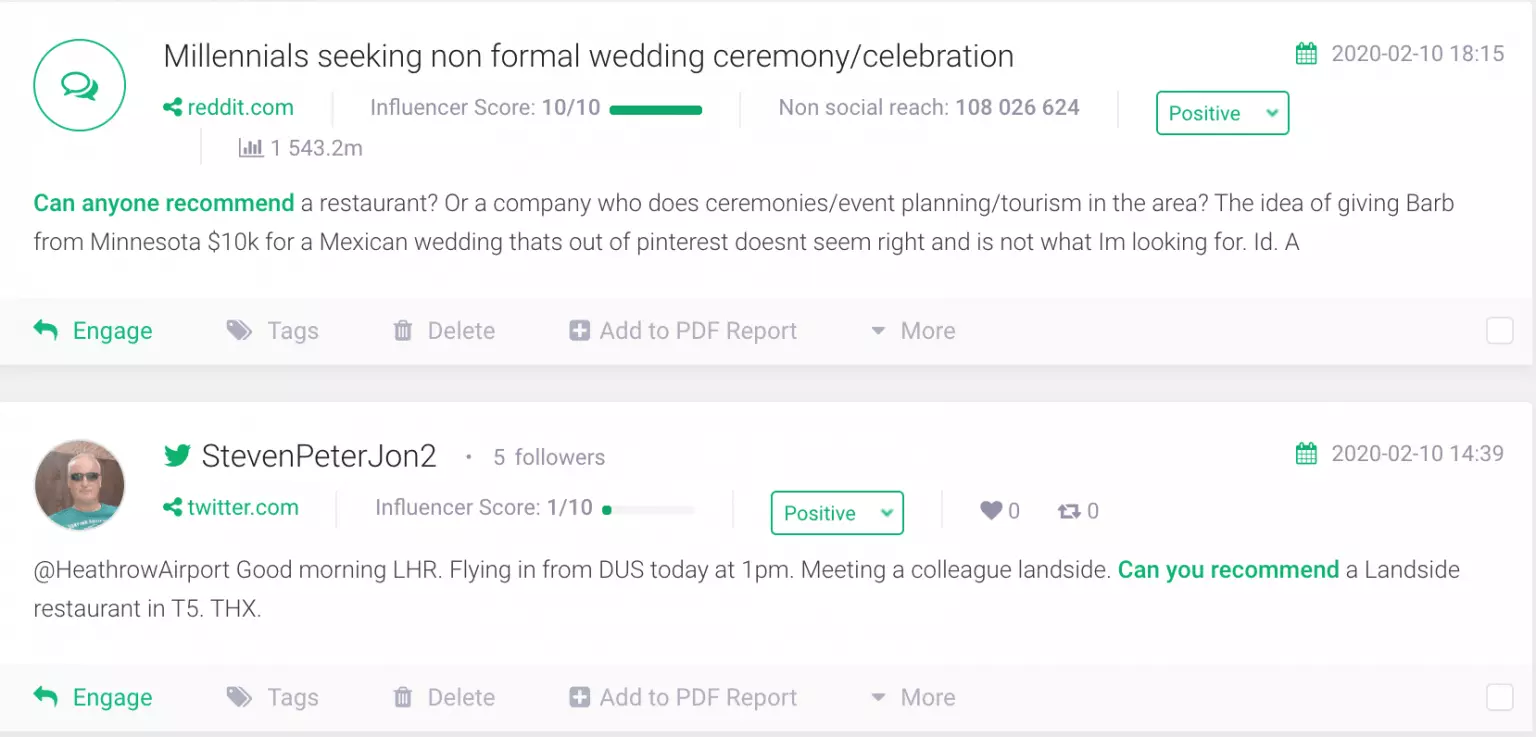
Task: Click the calendar icon beside 2020-02-10 18:15
Action: (x=1306, y=54)
